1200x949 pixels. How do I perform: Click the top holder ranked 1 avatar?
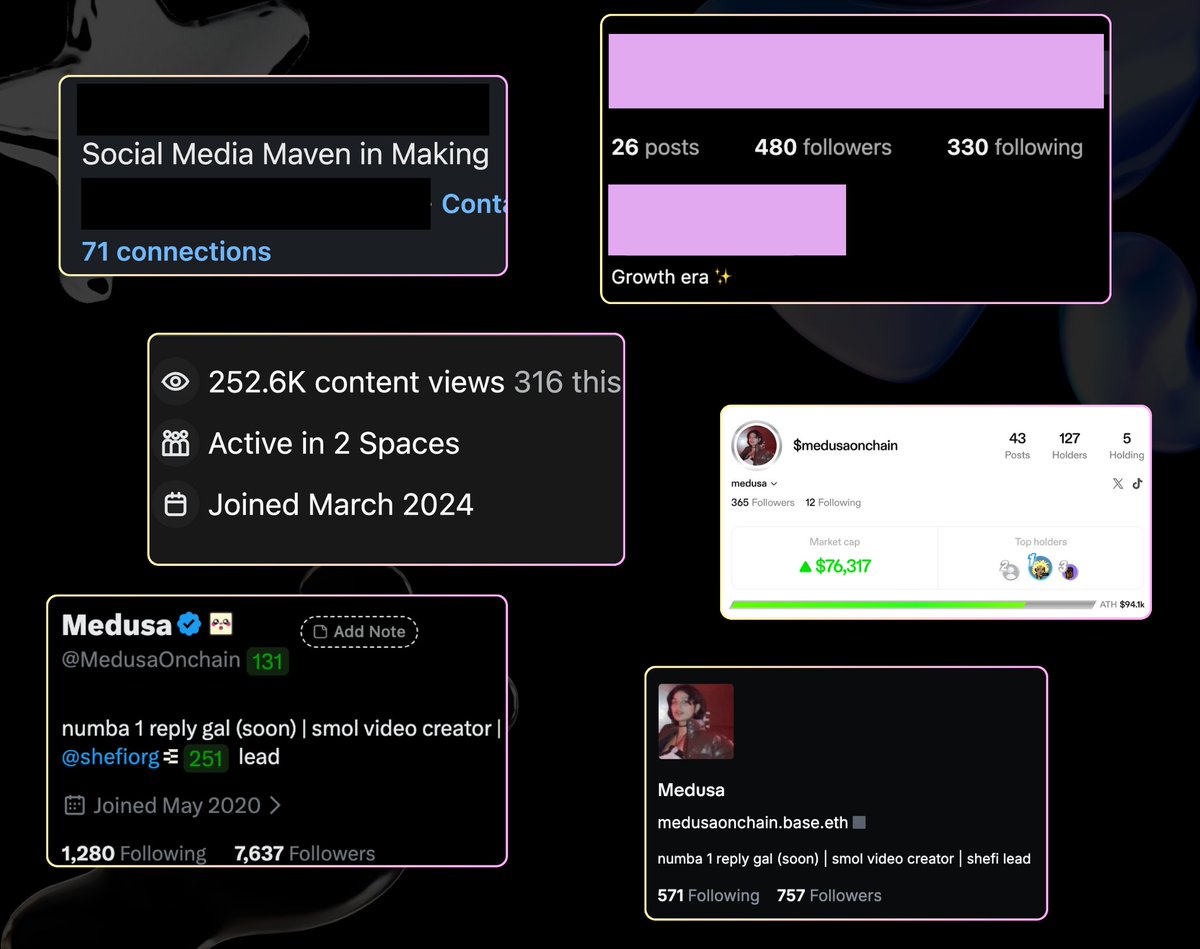1040,569
